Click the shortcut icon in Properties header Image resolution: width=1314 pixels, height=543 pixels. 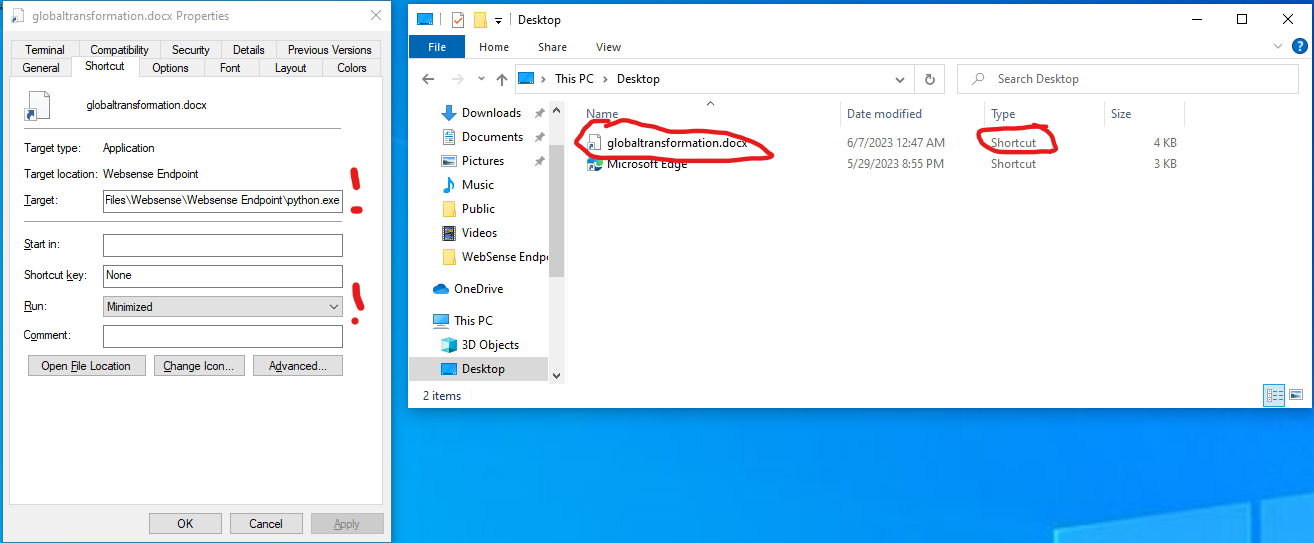tap(38, 105)
